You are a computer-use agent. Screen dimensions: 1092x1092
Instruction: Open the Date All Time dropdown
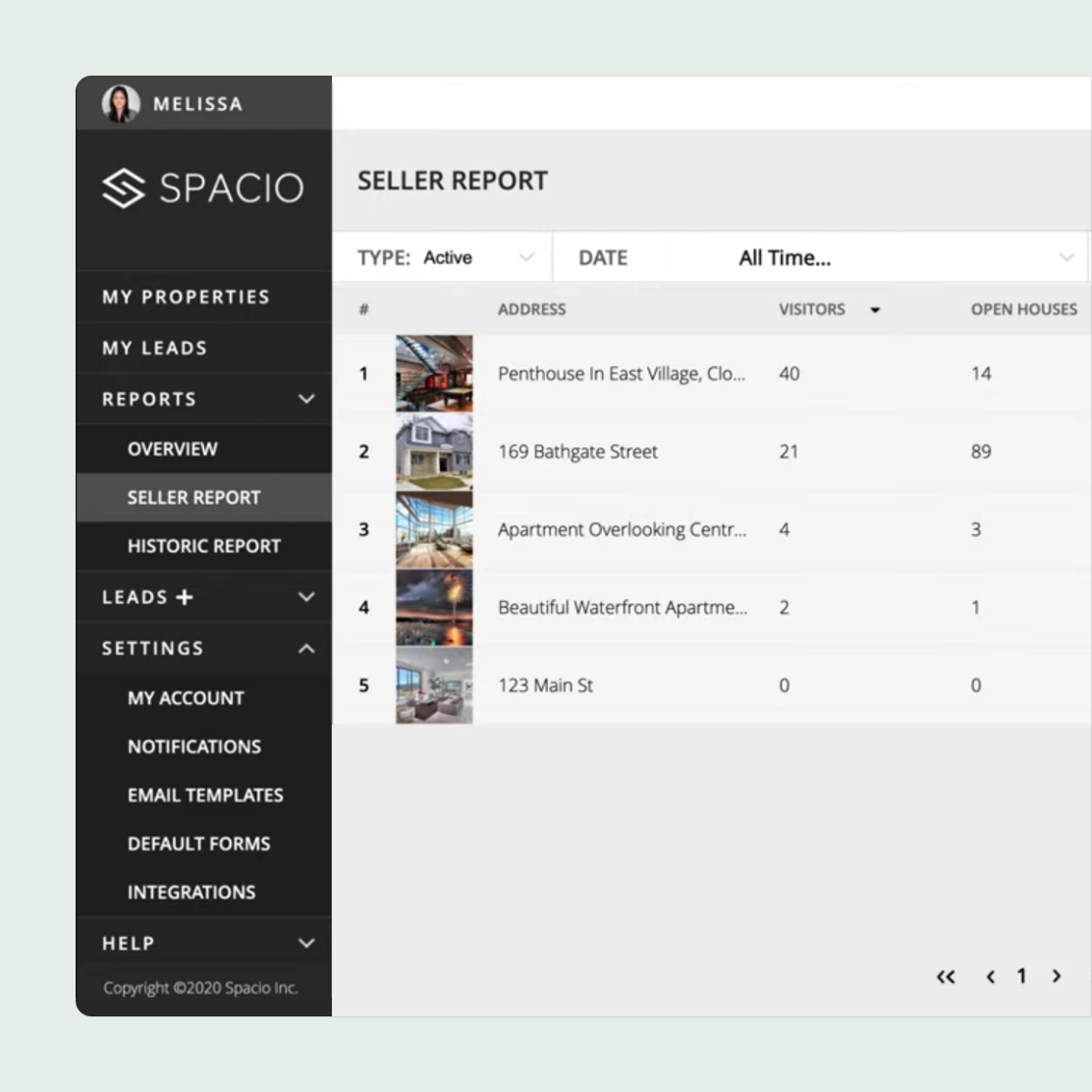(x=820, y=257)
